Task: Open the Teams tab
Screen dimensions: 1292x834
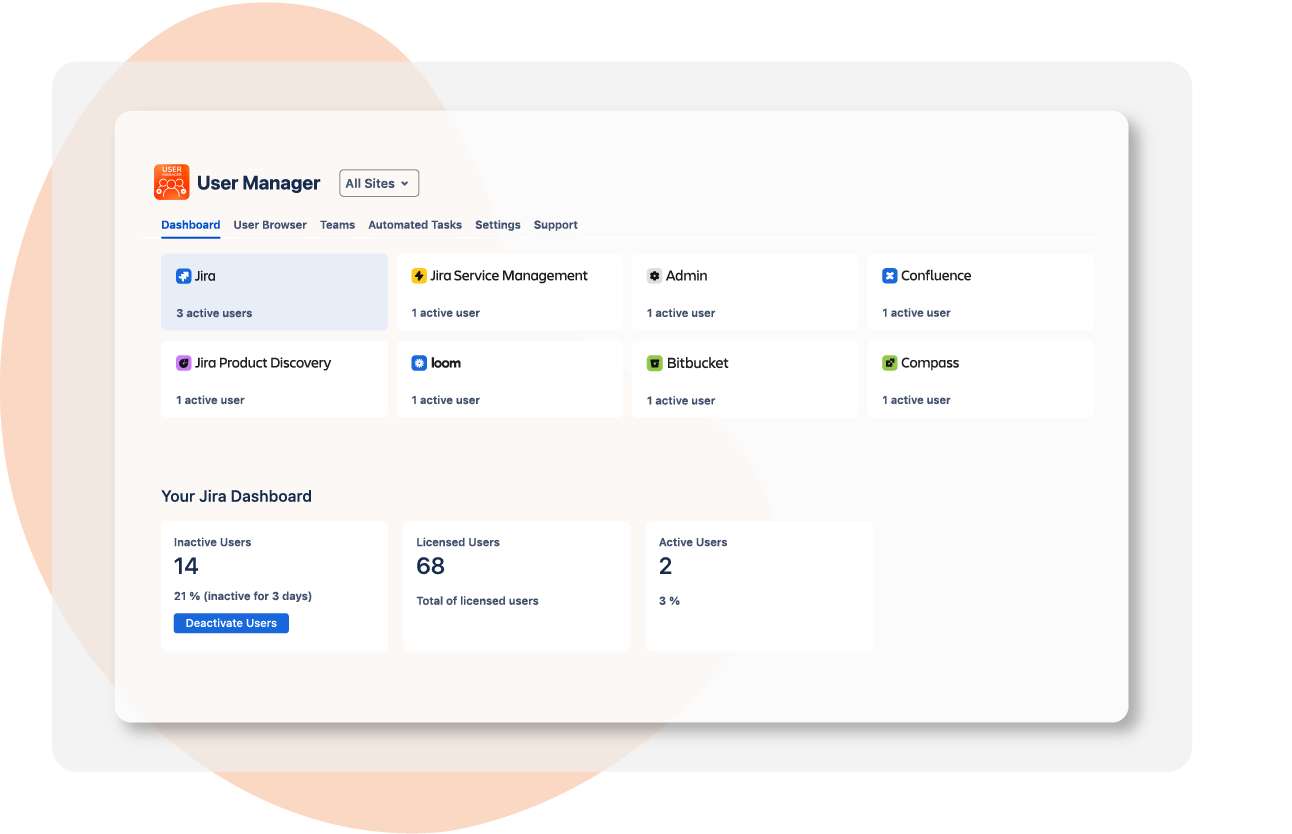Action: (337, 225)
